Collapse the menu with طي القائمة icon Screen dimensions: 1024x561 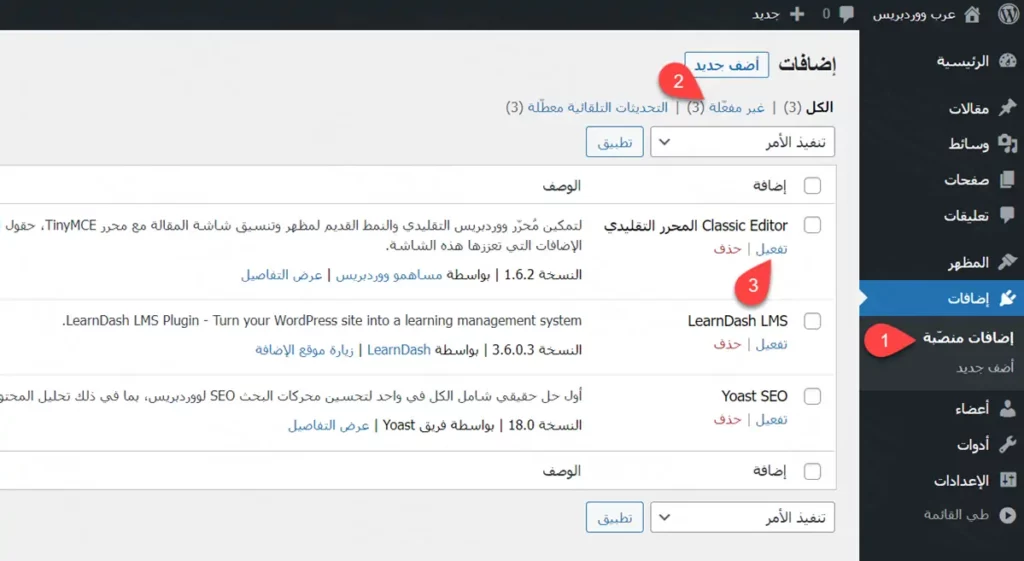tap(1007, 515)
